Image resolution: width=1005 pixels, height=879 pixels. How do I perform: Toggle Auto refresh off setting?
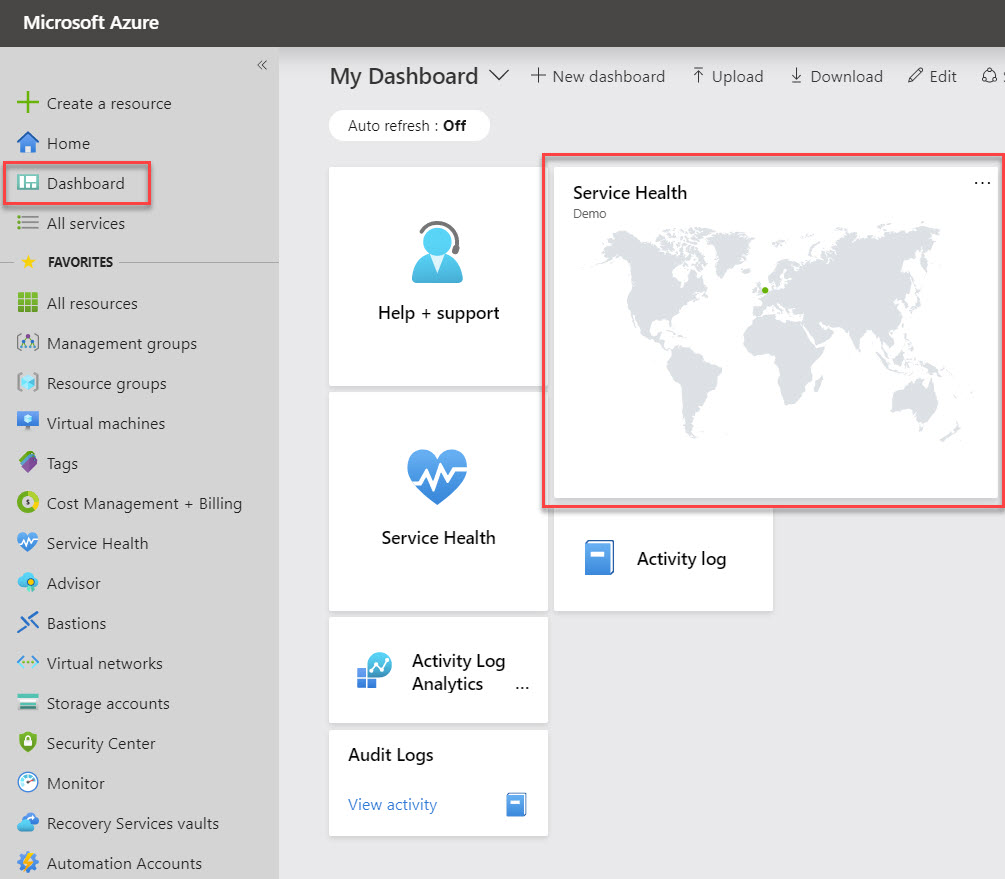click(x=409, y=125)
